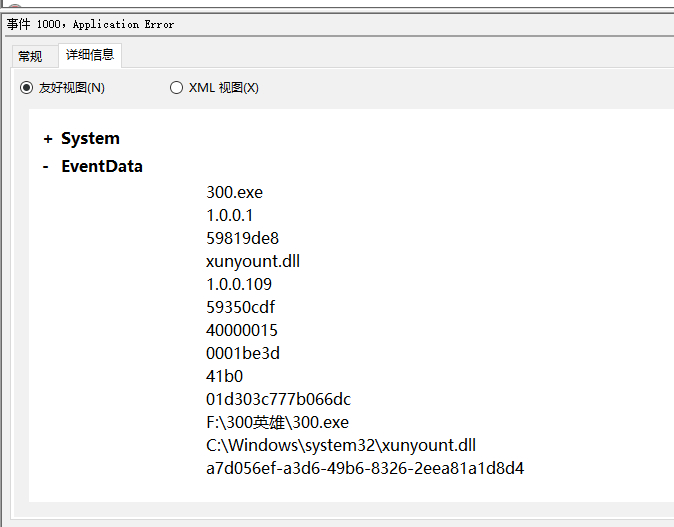Viewport: 674px width, 527px height.
Task: Click the 0001be3d offset value
Action: pyautogui.click(x=243, y=353)
